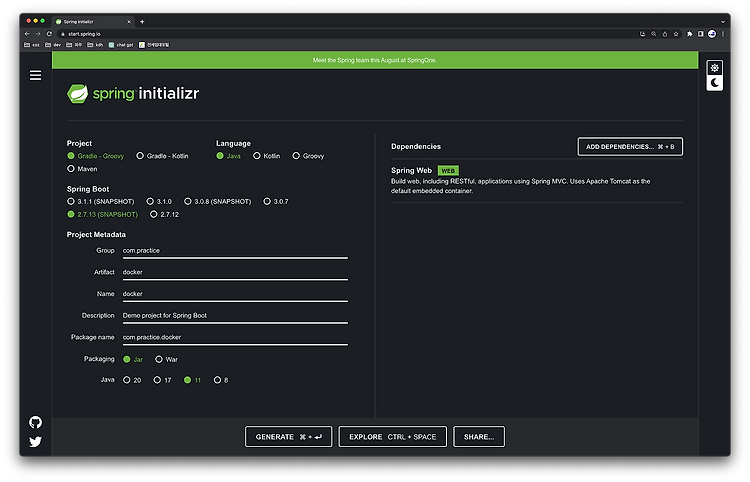Open the Twitter link icon

click(35, 441)
